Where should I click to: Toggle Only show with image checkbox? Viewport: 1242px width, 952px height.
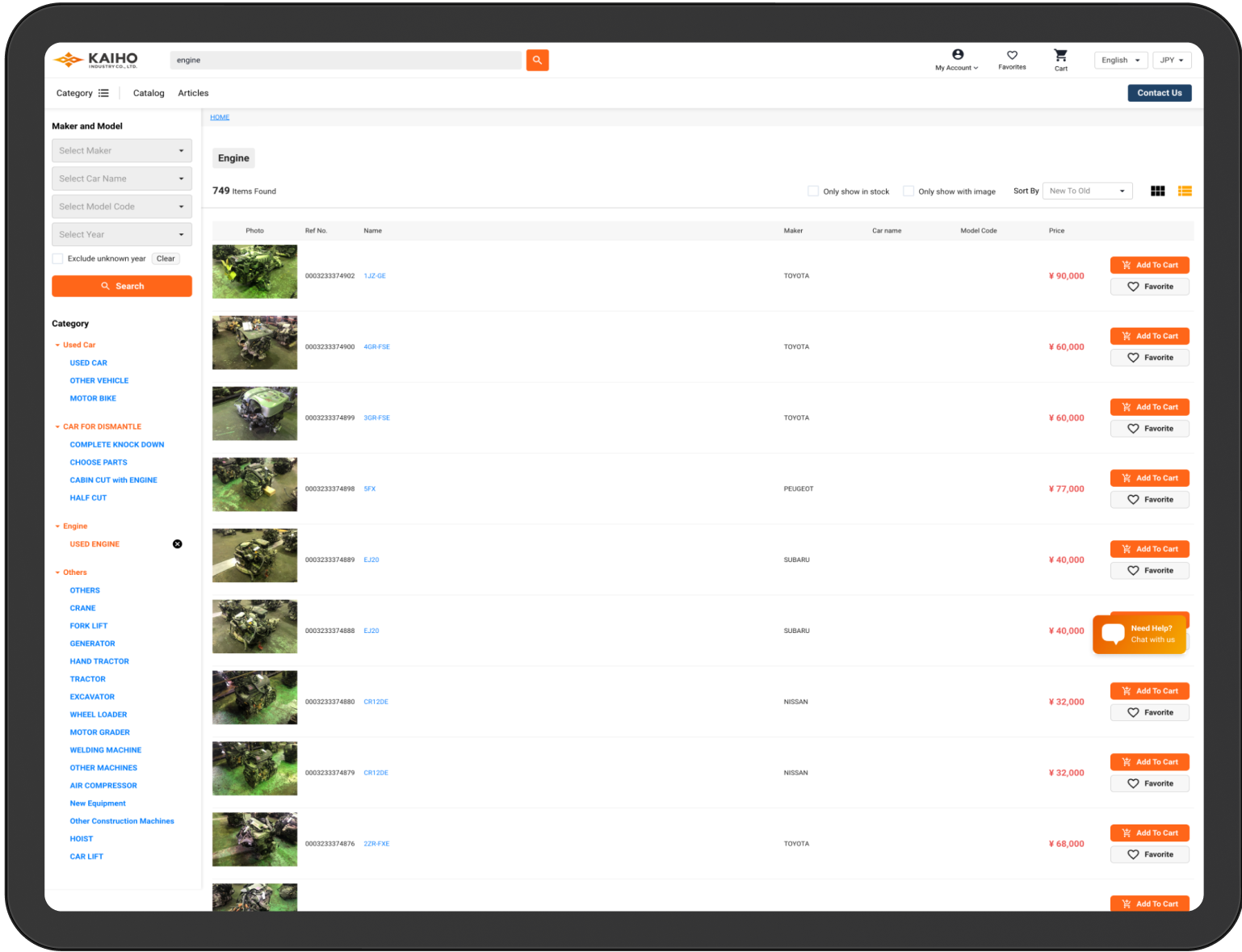pos(908,191)
